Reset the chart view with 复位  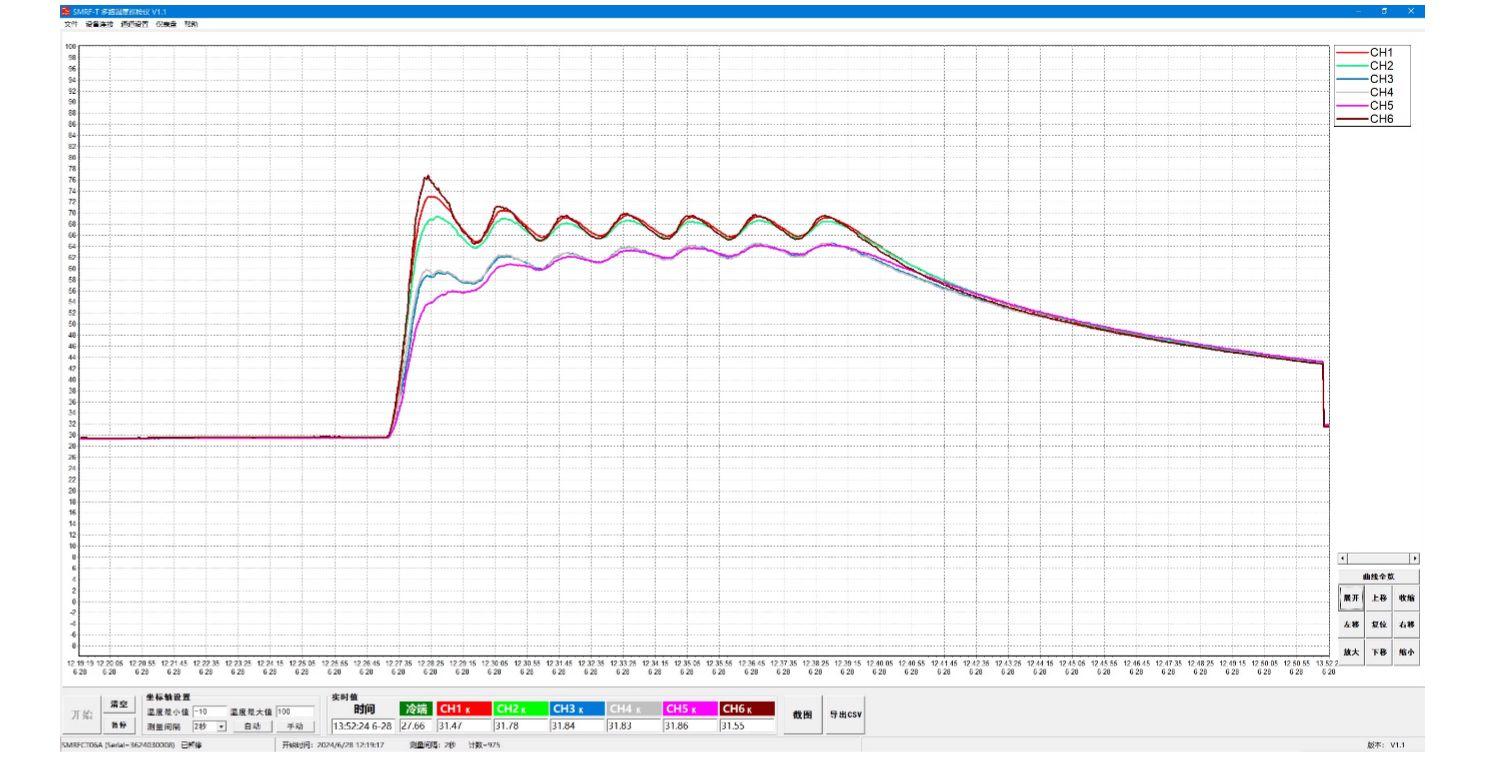pos(1379,624)
